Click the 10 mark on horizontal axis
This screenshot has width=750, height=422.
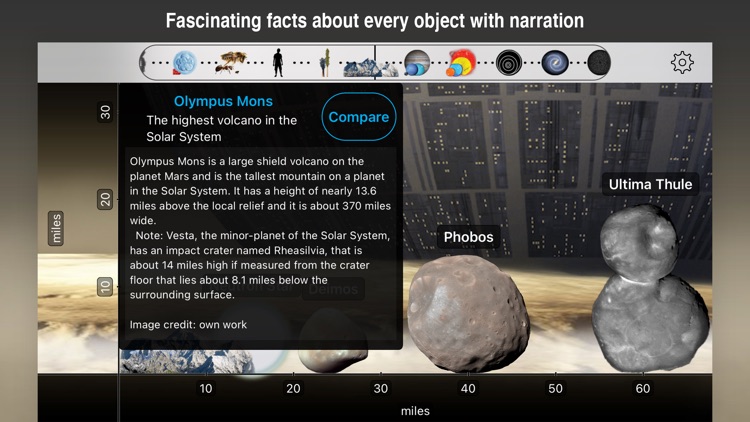tap(206, 388)
